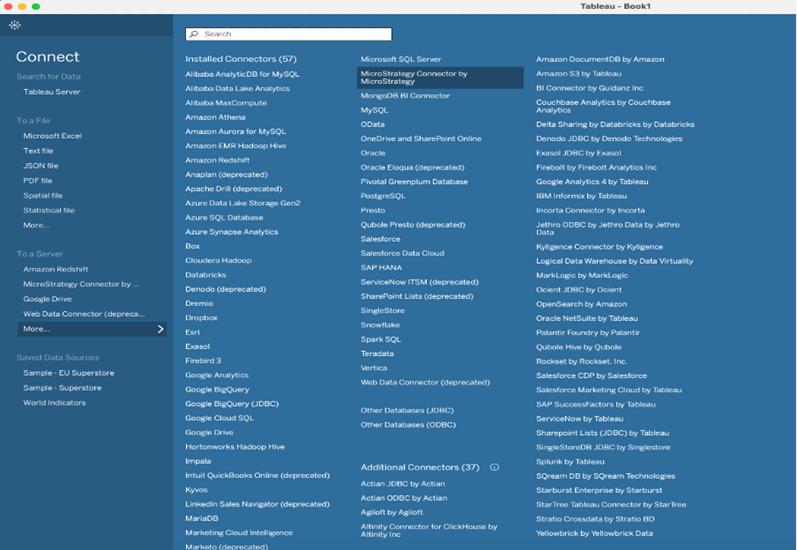Click the info icon beside Additional Connectors
797x550 pixels.
click(494, 467)
